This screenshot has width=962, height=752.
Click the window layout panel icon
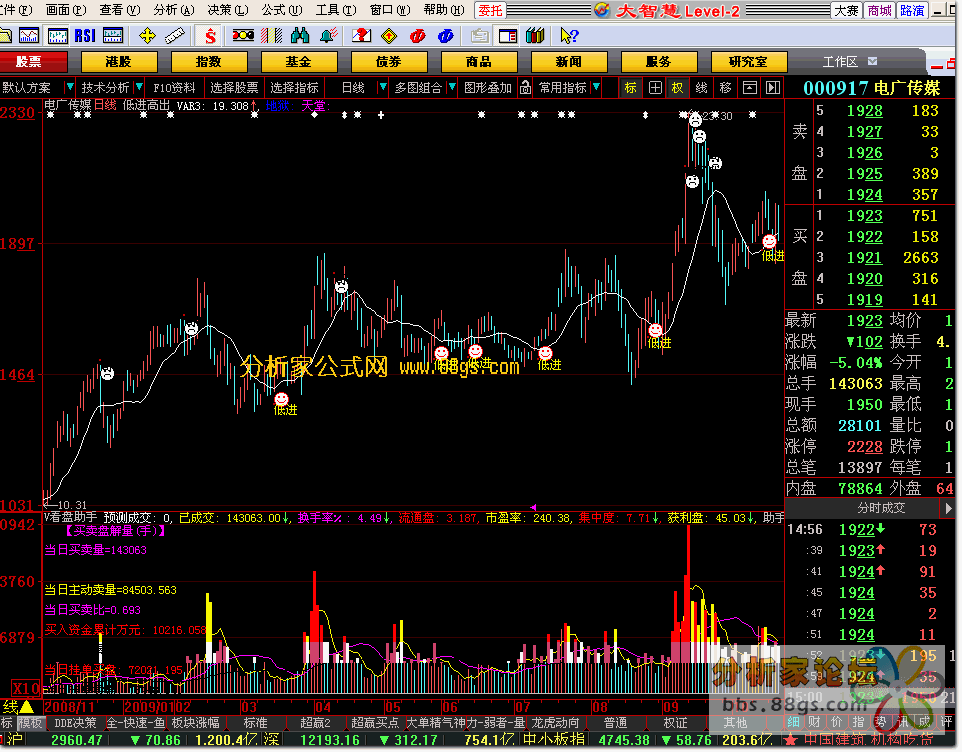click(508, 36)
